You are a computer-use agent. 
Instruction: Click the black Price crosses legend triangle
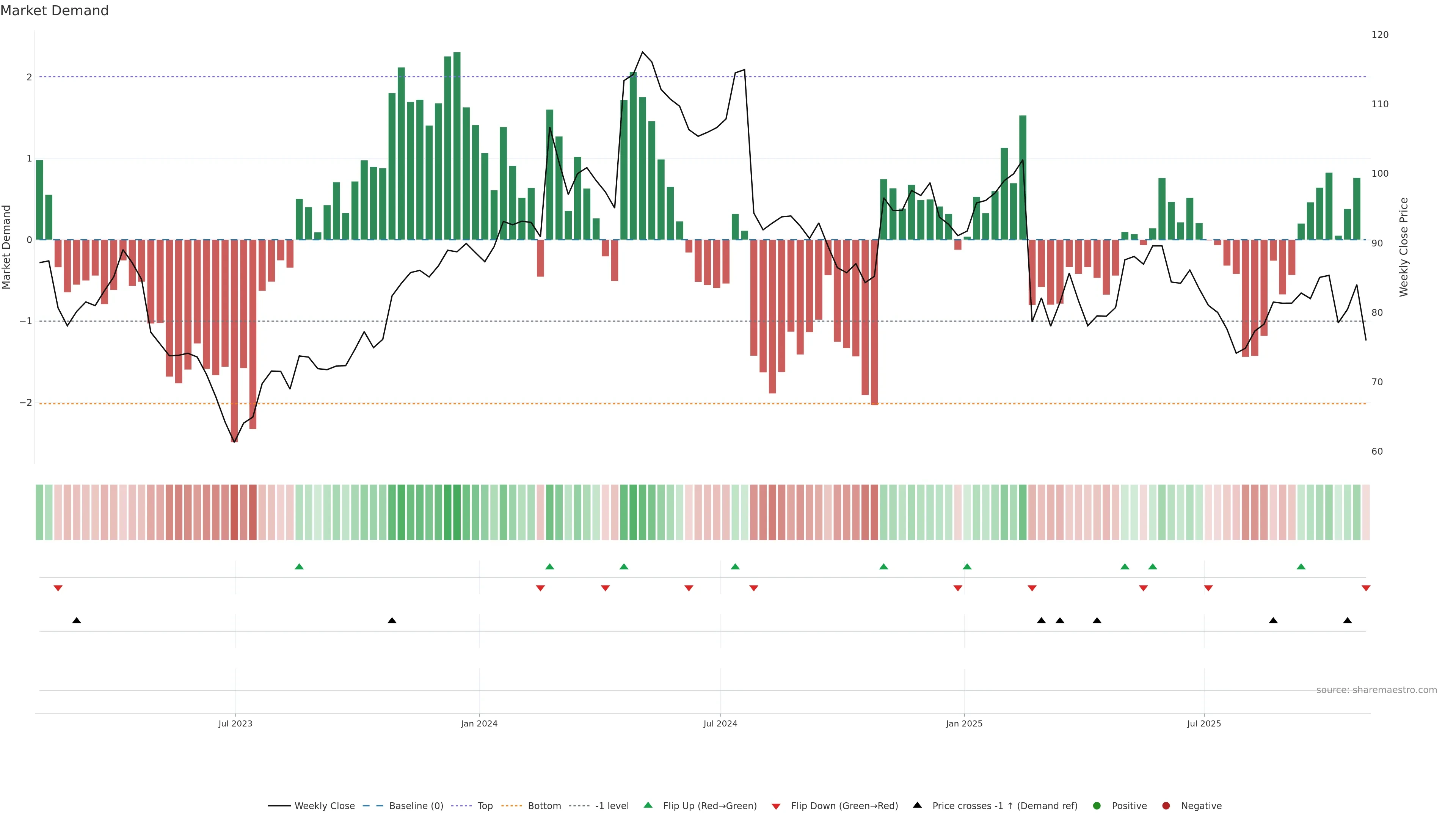coord(917,805)
